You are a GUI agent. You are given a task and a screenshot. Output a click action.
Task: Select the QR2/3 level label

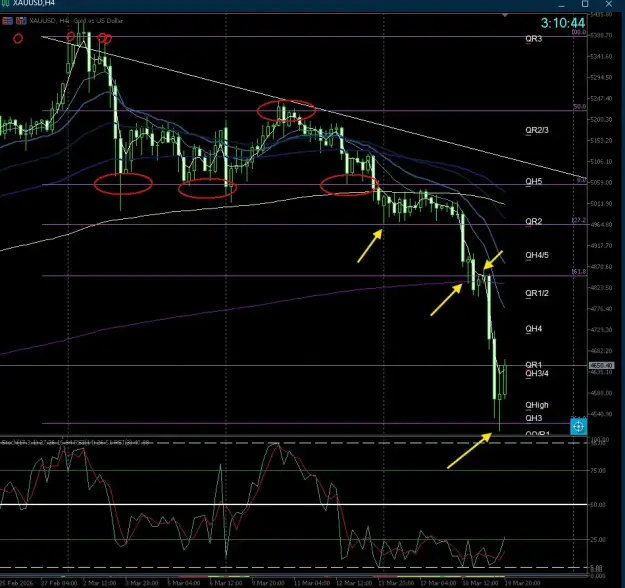537,130
